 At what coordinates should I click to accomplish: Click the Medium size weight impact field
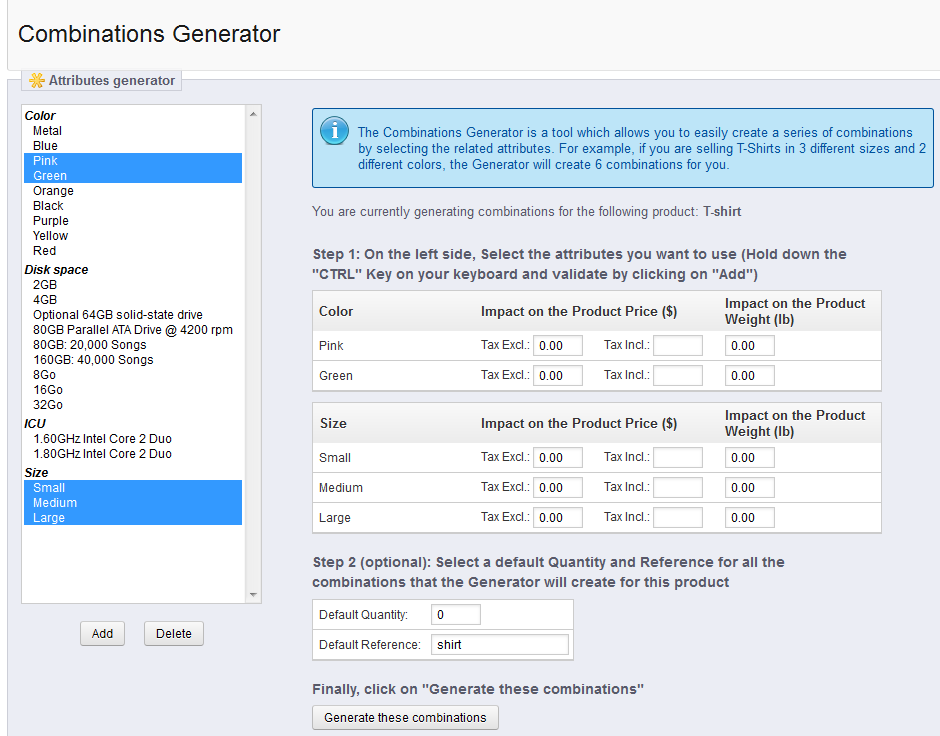pyautogui.click(x=749, y=488)
